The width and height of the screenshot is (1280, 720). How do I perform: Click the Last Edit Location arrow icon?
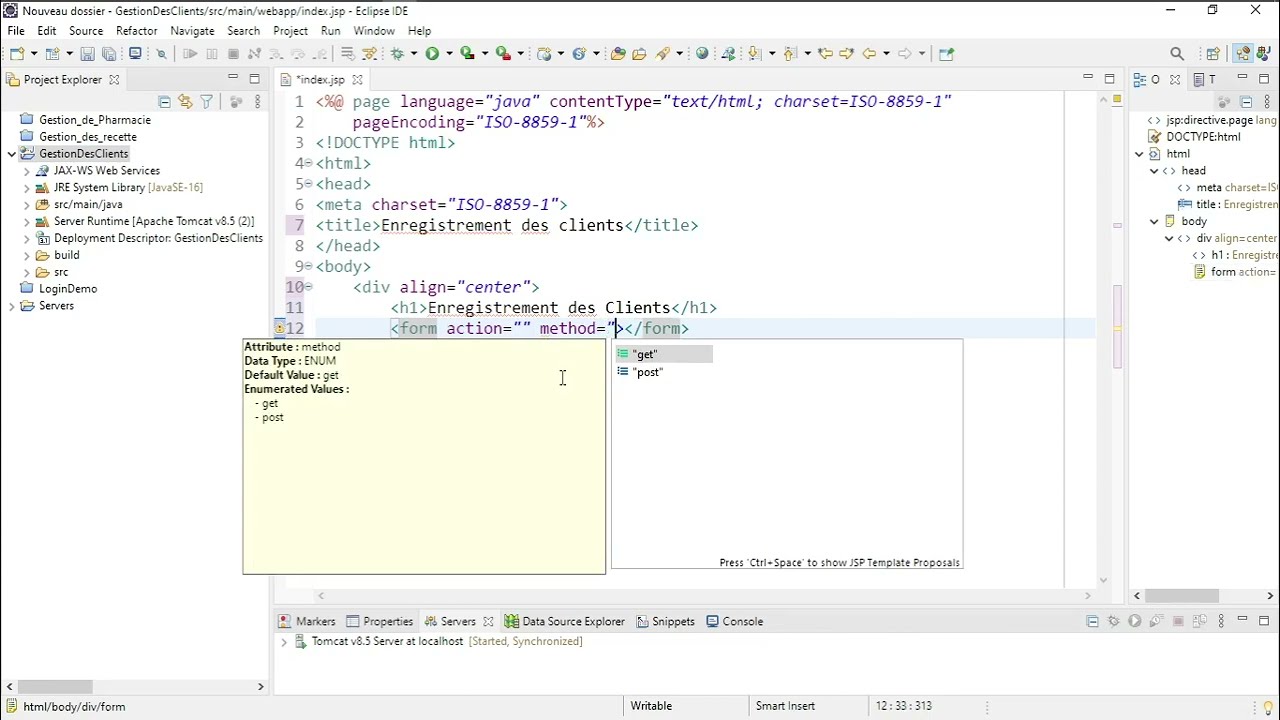[825, 53]
